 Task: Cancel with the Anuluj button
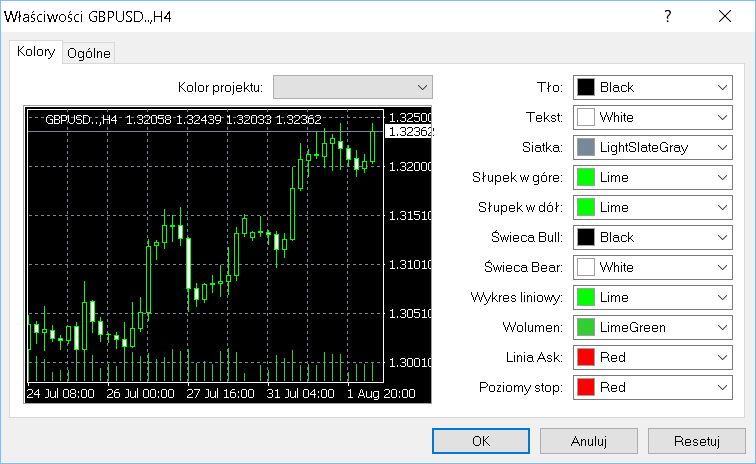click(589, 441)
